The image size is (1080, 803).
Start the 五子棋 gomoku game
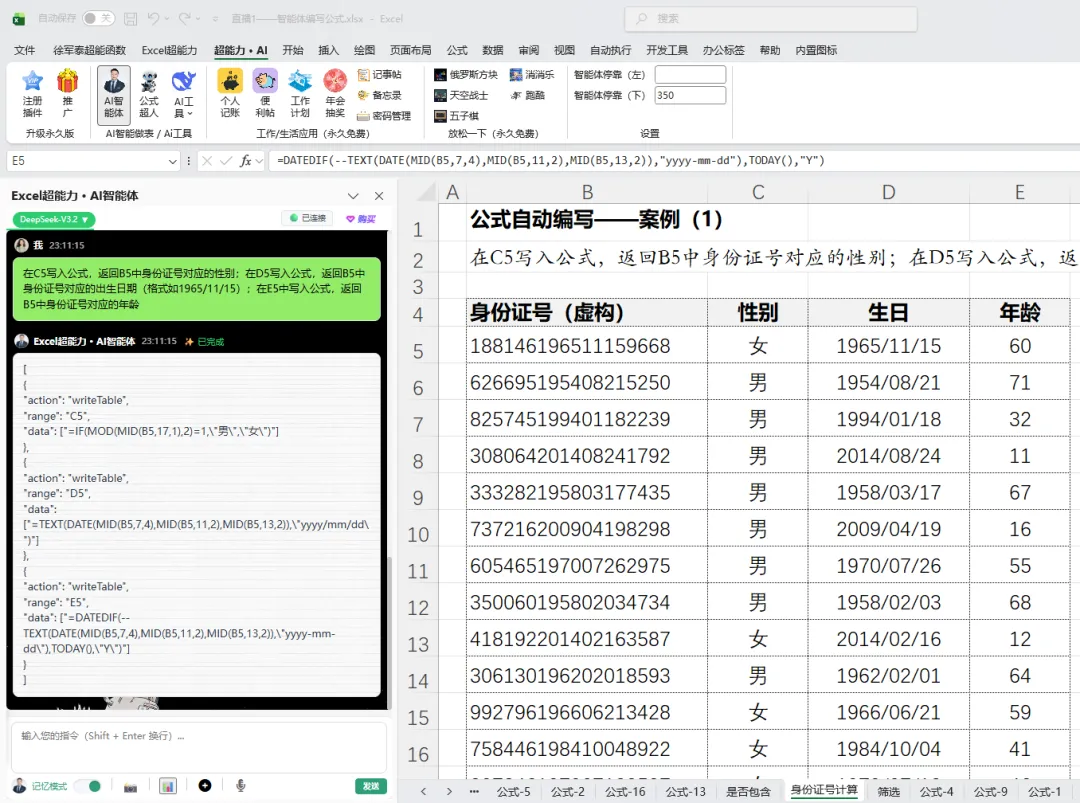[x=456, y=116]
